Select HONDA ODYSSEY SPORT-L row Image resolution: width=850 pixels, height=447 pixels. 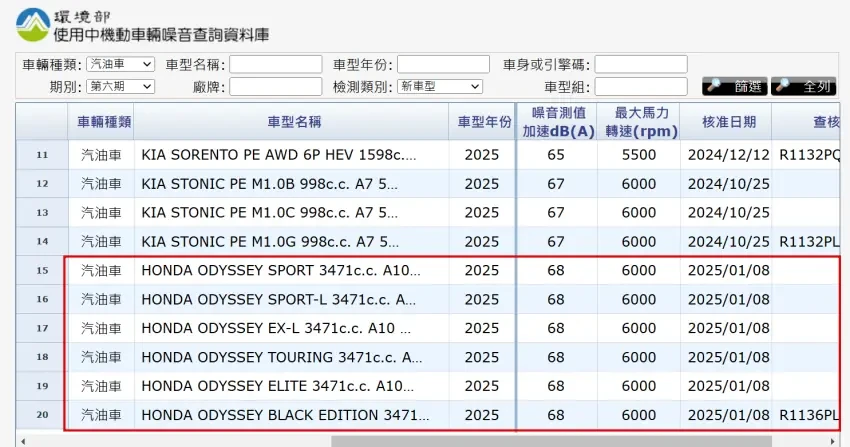428,299
